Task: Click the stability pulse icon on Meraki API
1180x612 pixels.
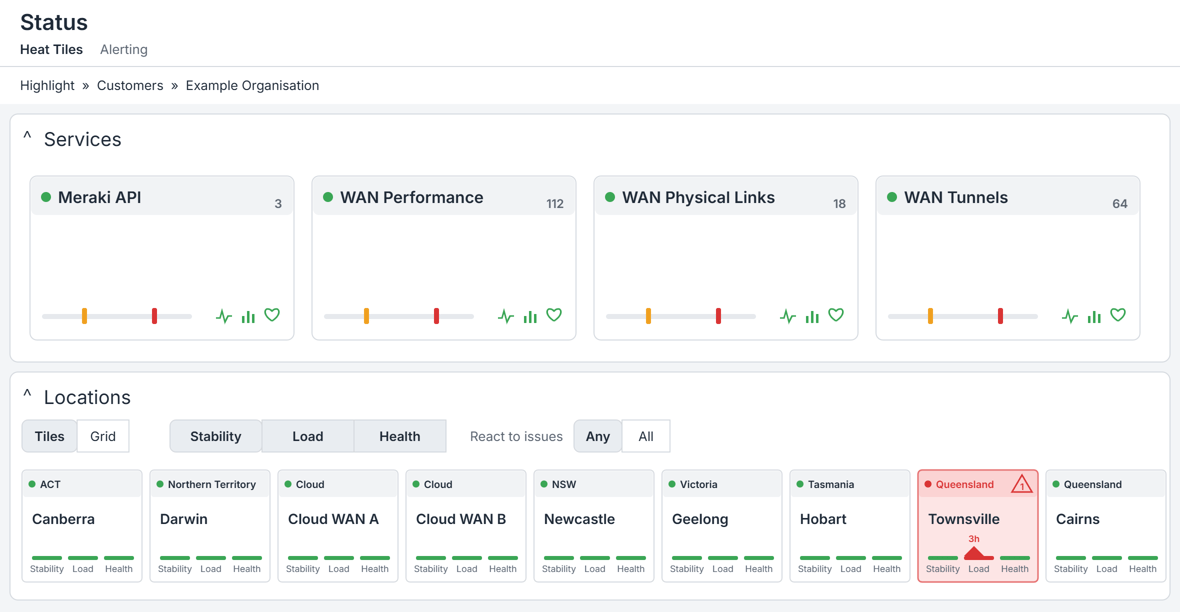Action: point(224,316)
